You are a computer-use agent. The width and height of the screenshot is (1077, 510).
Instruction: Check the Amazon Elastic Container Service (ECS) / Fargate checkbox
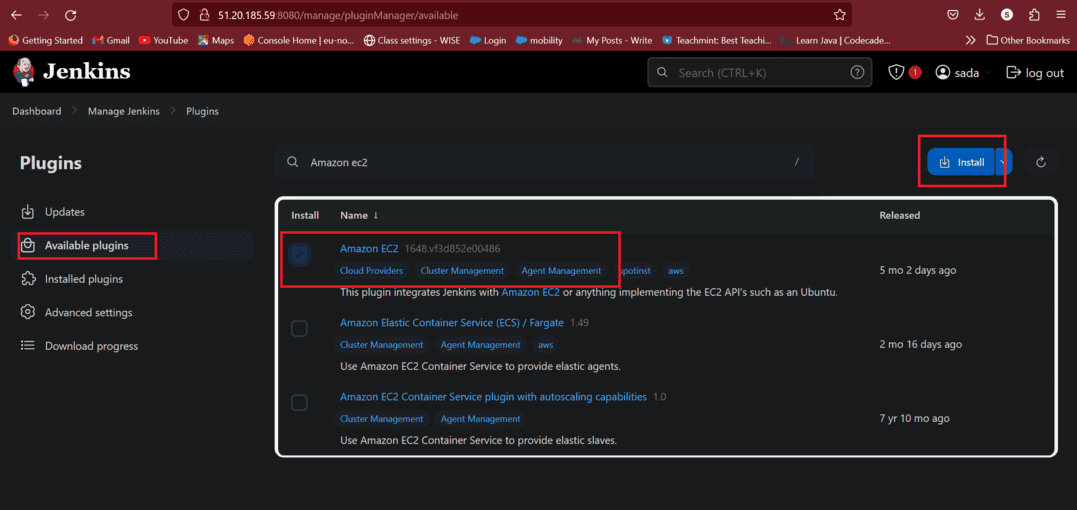pyautogui.click(x=299, y=329)
